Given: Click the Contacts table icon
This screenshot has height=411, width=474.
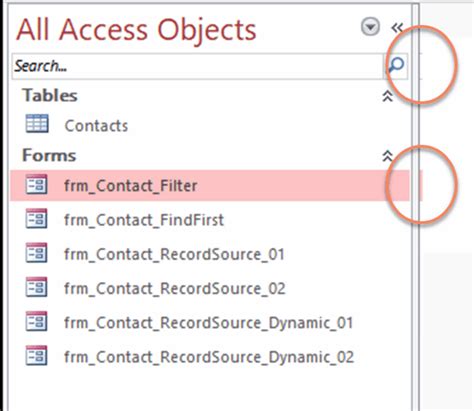Looking at the screenshot, I should [x=37, y=123].
